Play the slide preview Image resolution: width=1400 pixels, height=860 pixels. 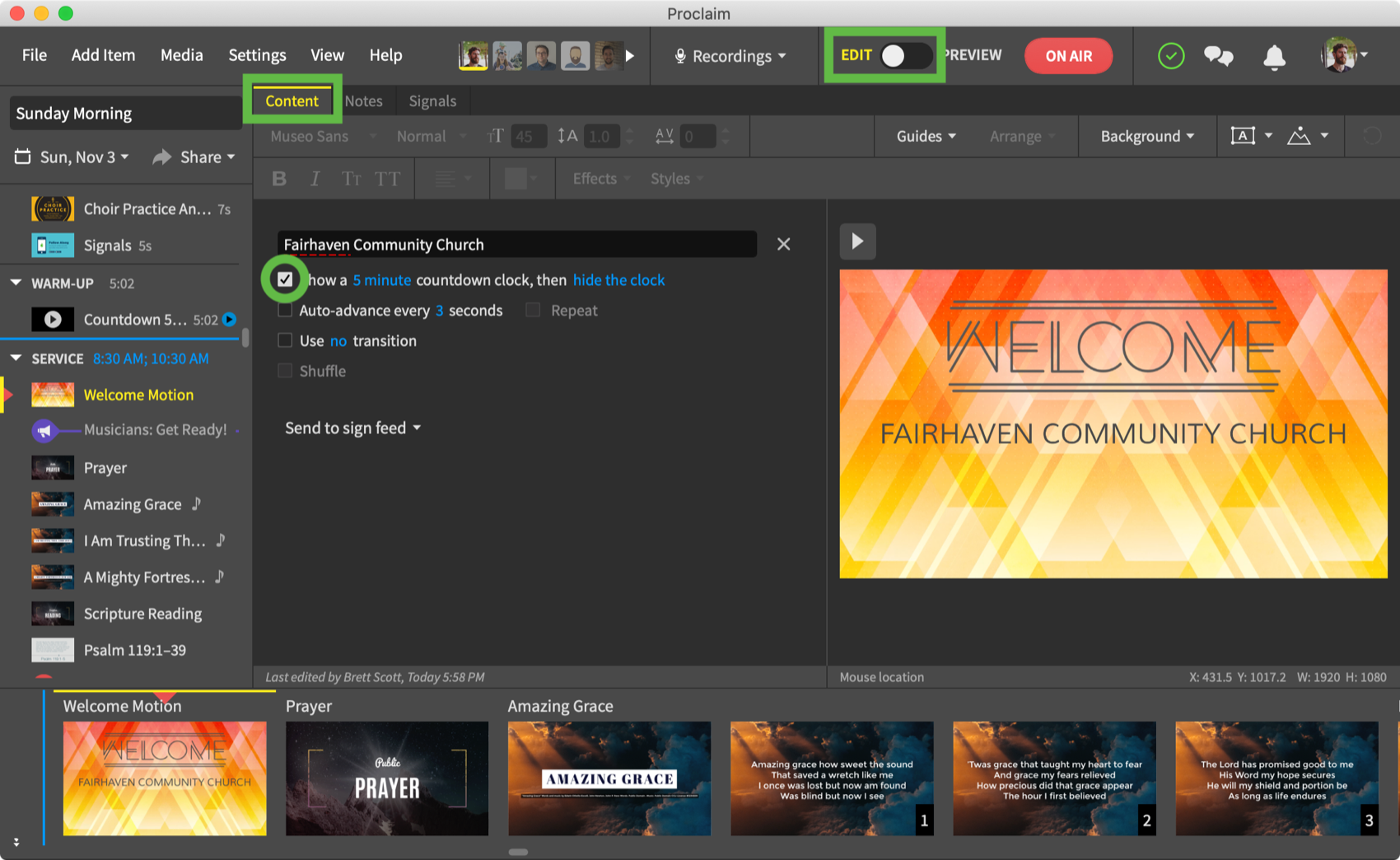pyautogui.click(x=857, y=241)
